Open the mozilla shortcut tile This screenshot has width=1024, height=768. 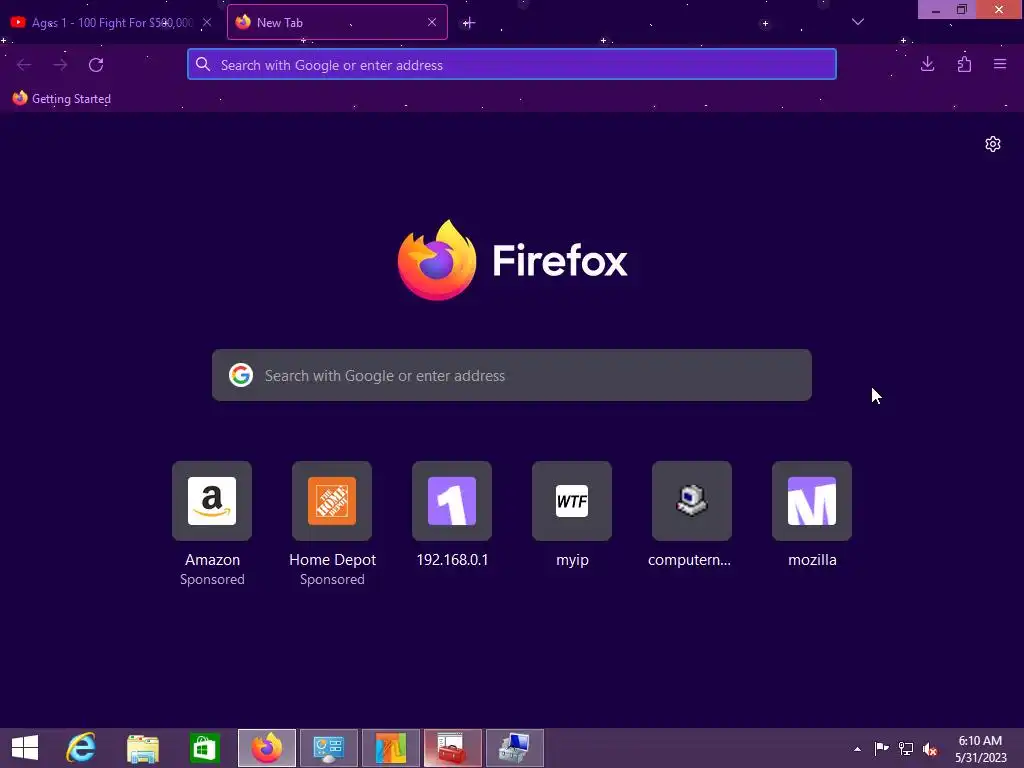click(812, 501)
